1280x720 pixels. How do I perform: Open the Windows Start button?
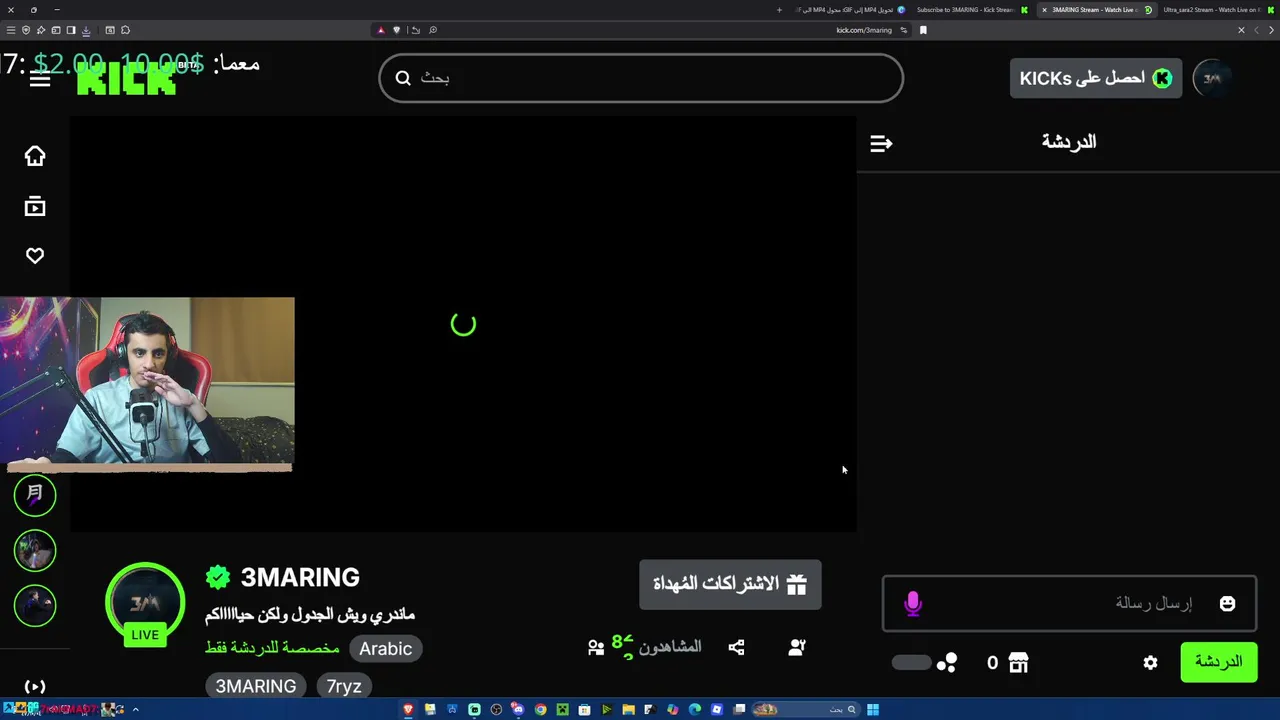point(873,710)
